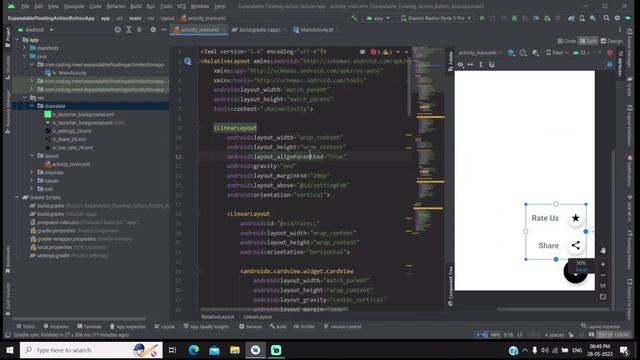This screenshot has height=360, width=640.
Task: Open the App Inspection tool window
Action: point(128,327)
